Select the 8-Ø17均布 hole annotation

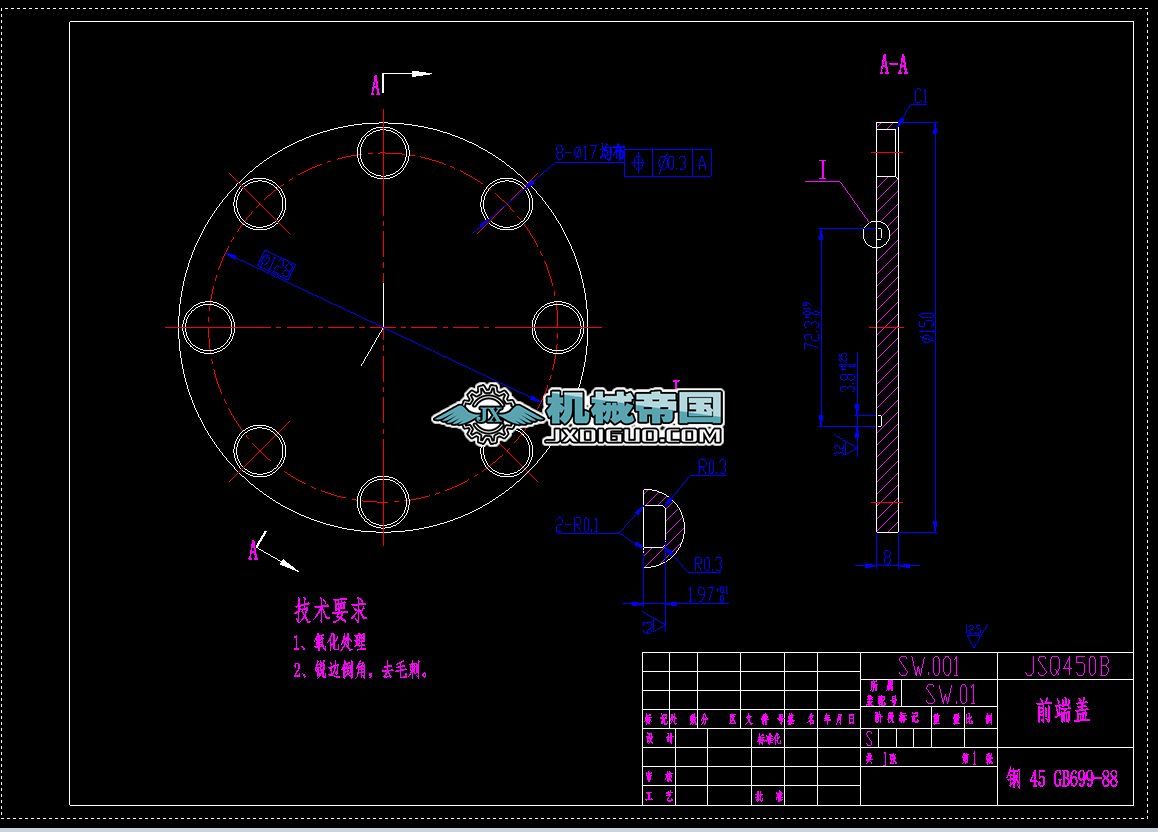tap(585, 154)
